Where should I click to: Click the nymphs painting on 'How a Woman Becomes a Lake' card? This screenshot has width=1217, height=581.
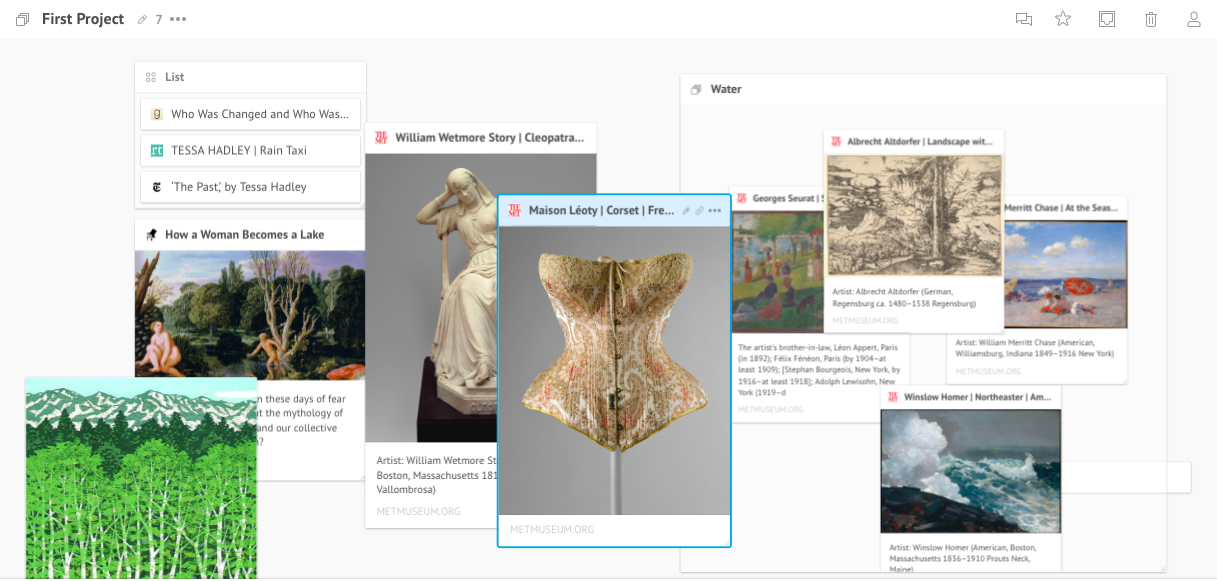tap(250, 315)
